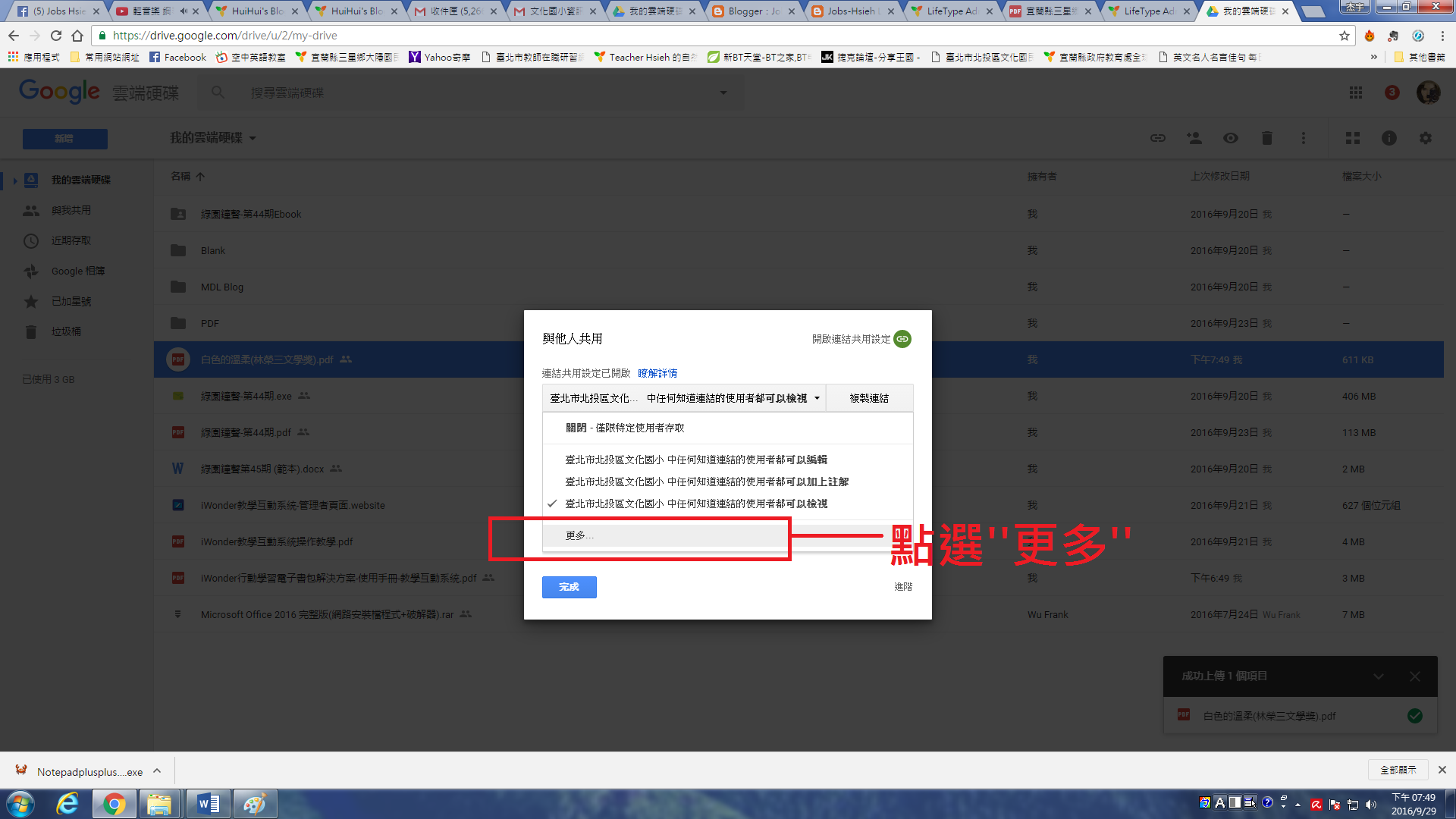Open Word from the taskbar
The image size is (1456, 819).
point(209,804)
